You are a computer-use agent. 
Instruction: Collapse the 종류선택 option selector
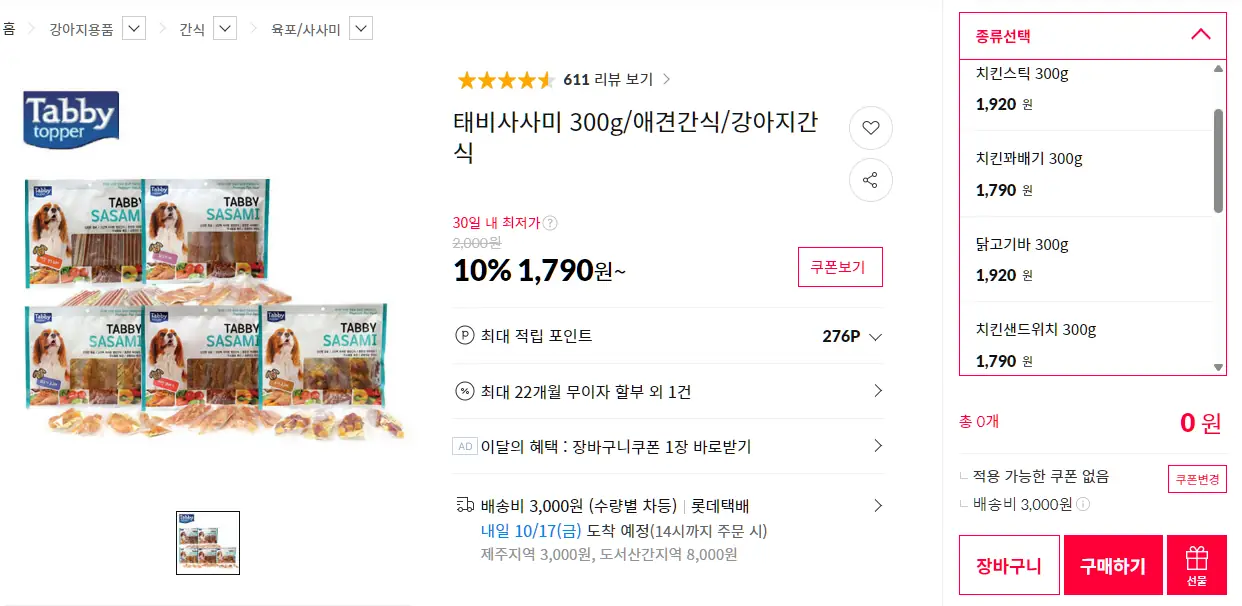tap(1201, 36)
